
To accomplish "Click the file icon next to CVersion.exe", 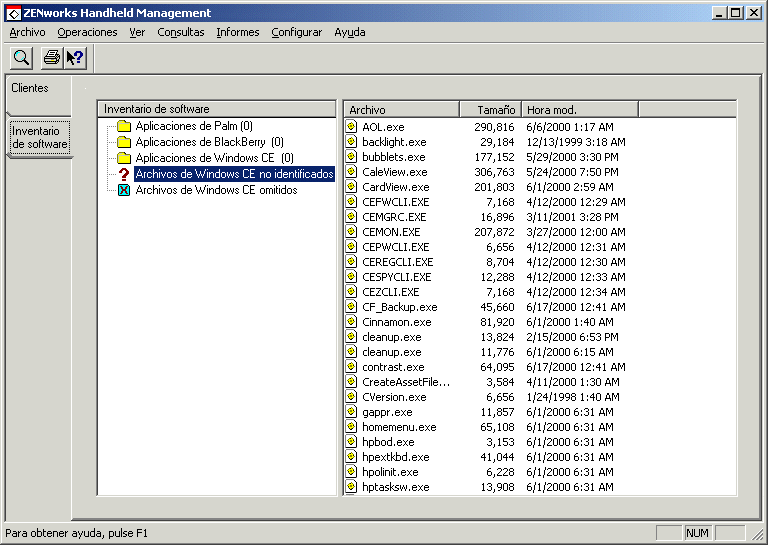I will click(x=351, y=397).
